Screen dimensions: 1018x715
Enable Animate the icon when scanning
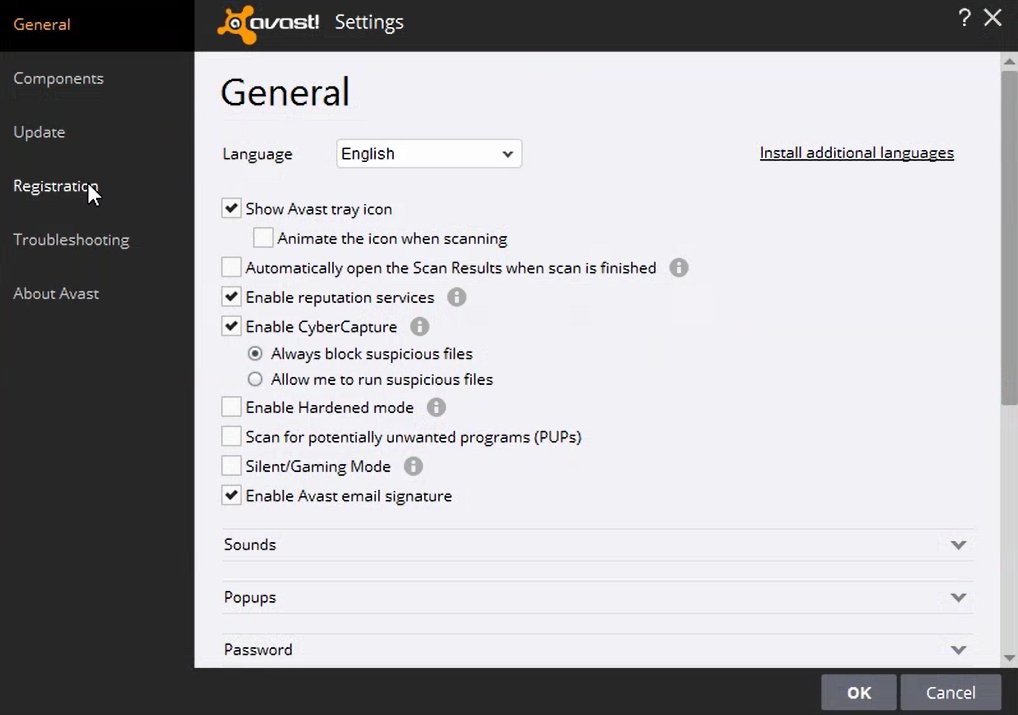(x=263, y=238)
